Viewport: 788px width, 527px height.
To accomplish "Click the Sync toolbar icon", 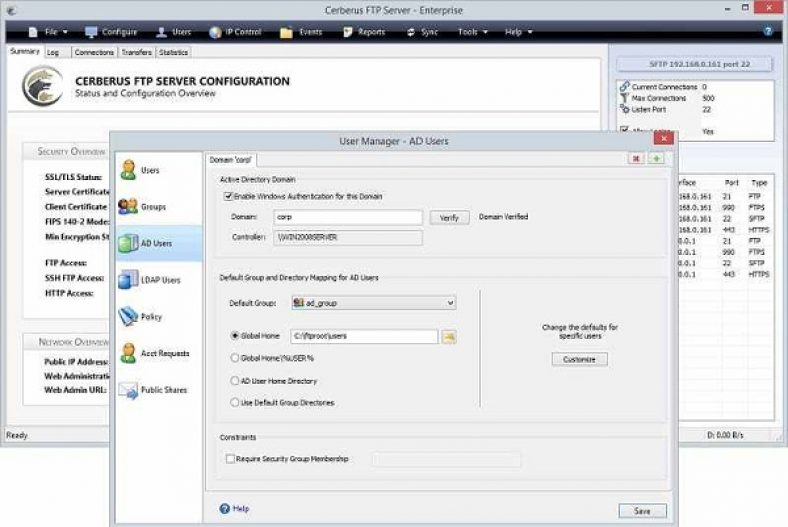I will [x=411, y=32].
